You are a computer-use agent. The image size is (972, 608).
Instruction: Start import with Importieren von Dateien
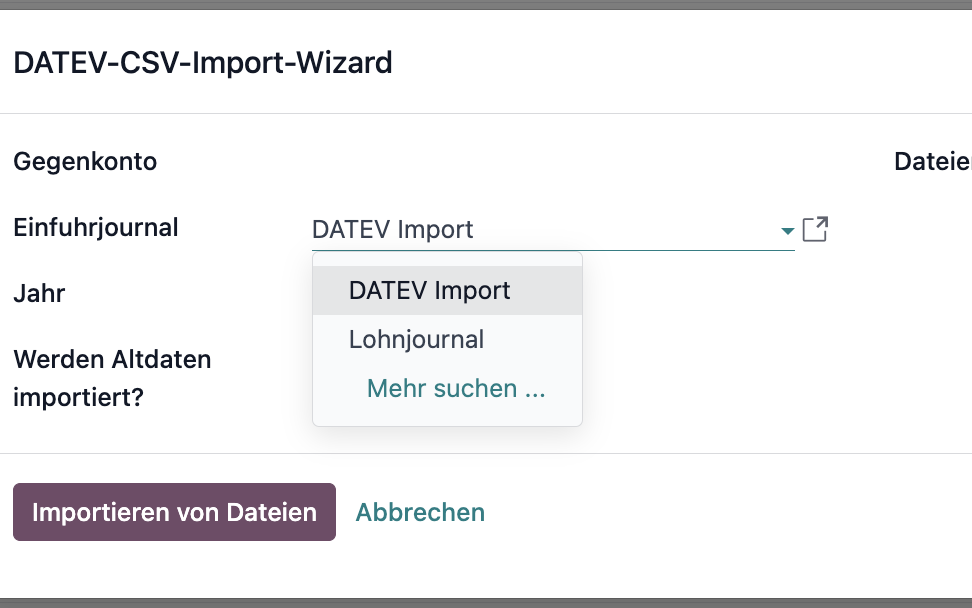(x=174, y=512)
